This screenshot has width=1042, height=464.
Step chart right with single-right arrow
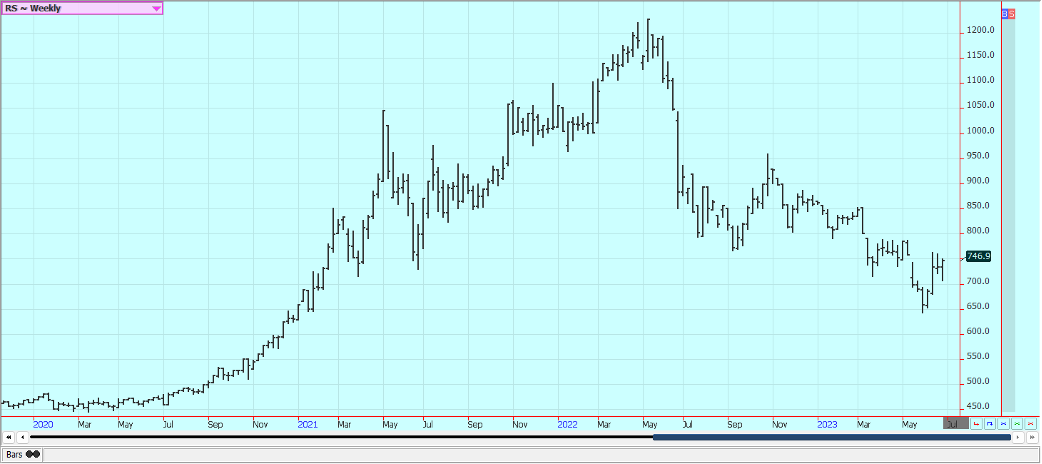(x=1018, y=437)
